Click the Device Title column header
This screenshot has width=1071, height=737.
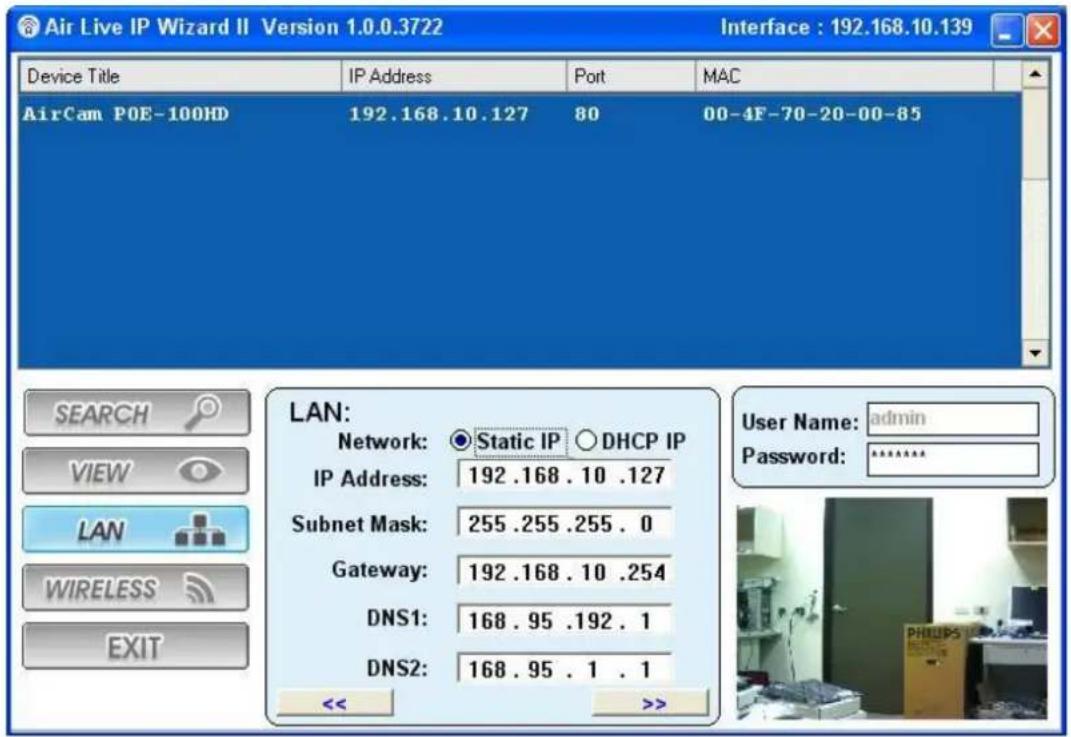[x=180, y=77]
